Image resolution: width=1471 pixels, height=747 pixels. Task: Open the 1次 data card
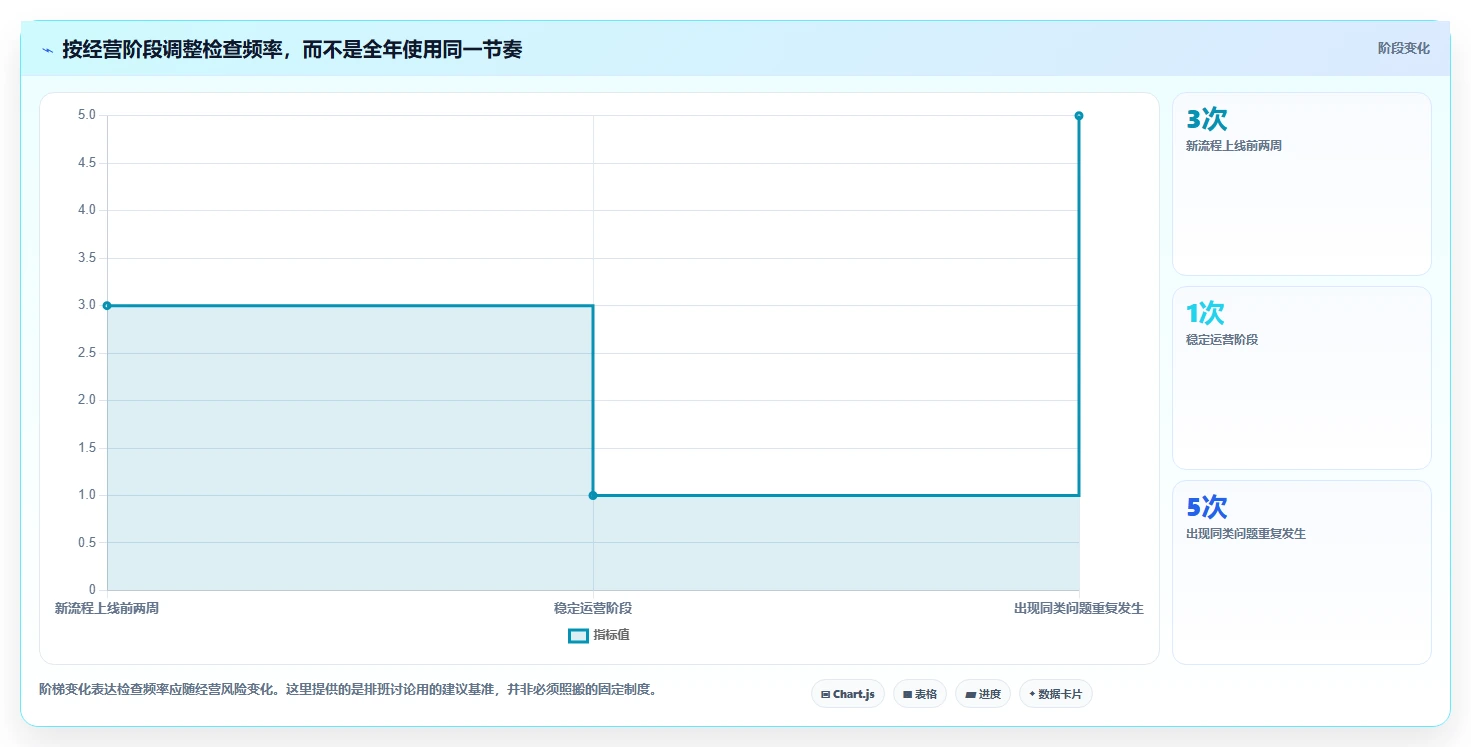1301,378
